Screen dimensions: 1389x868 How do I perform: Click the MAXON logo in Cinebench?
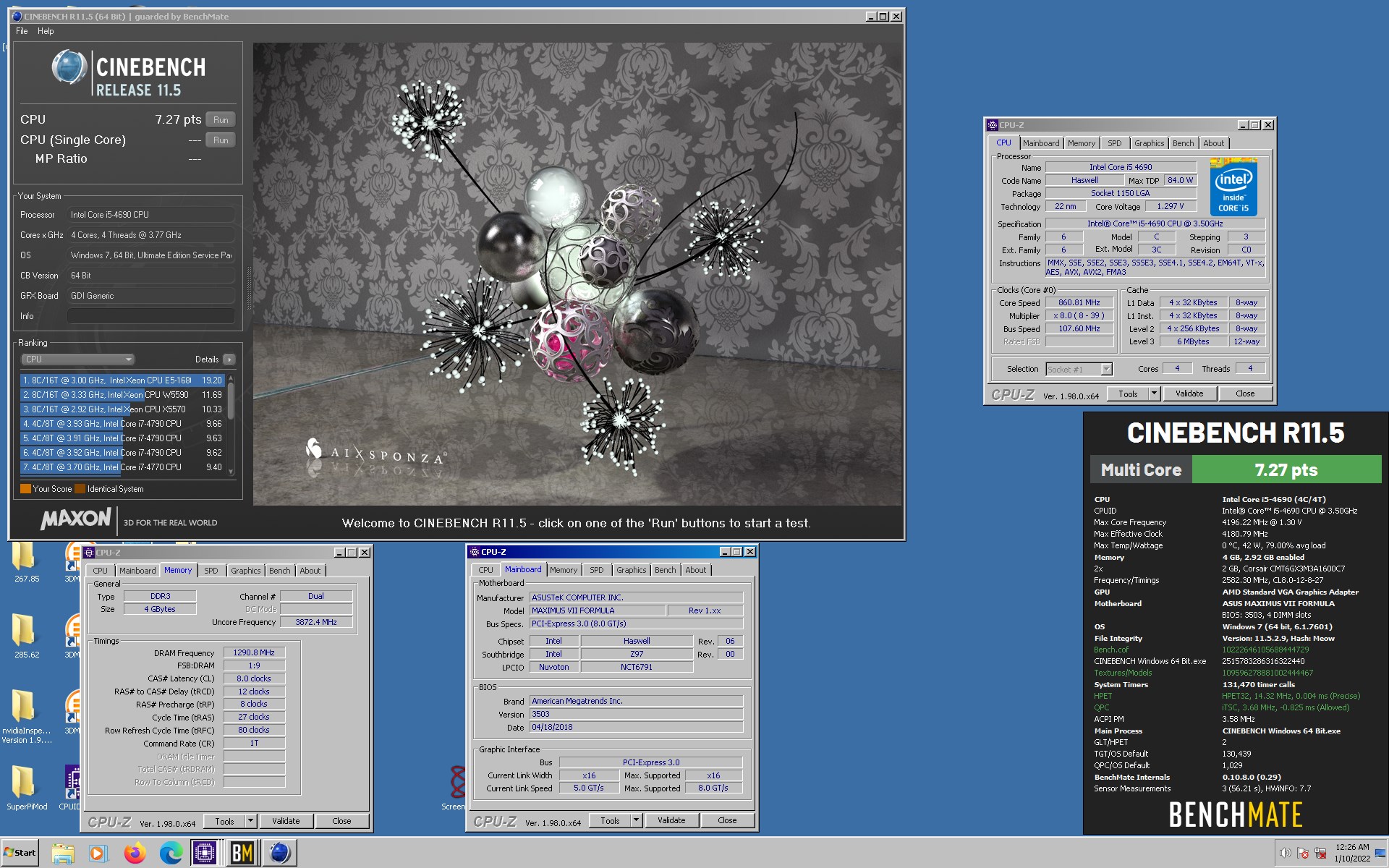[76, 519]
